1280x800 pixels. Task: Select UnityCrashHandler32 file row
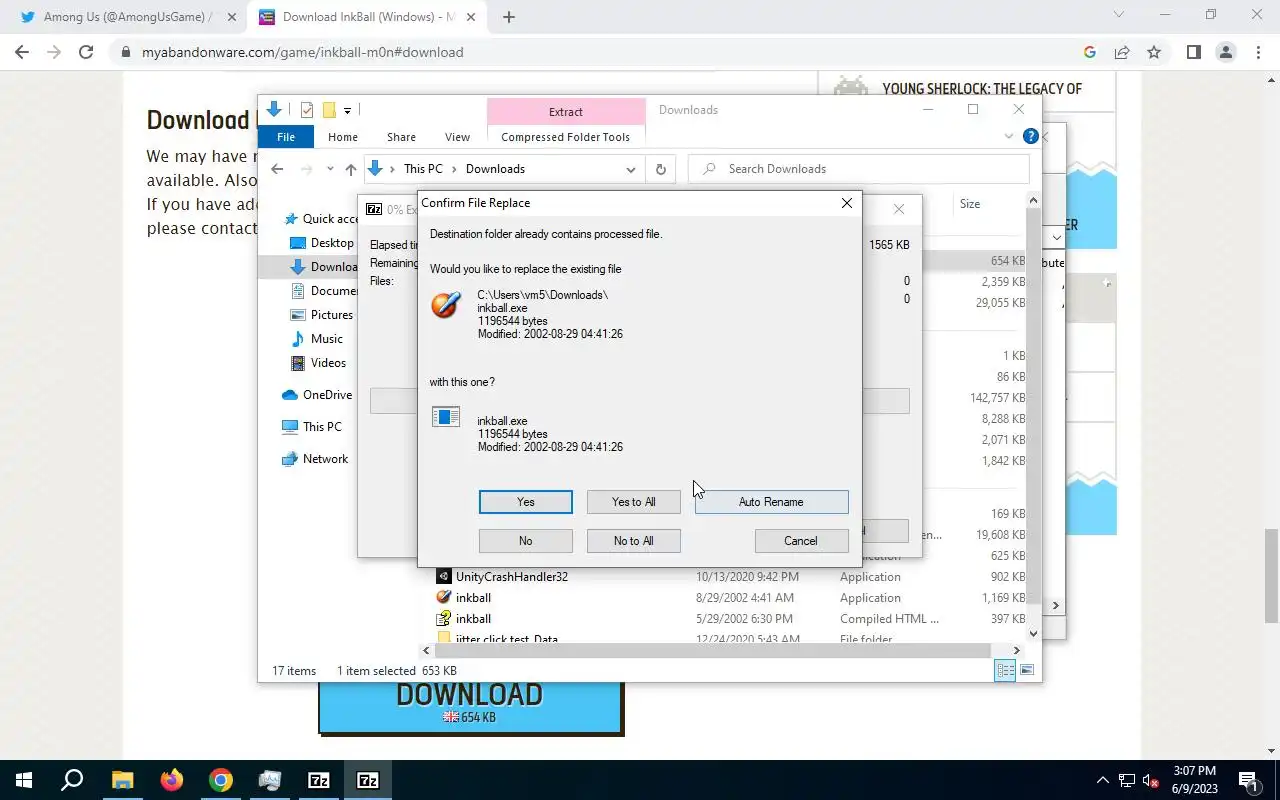point(730,577)
